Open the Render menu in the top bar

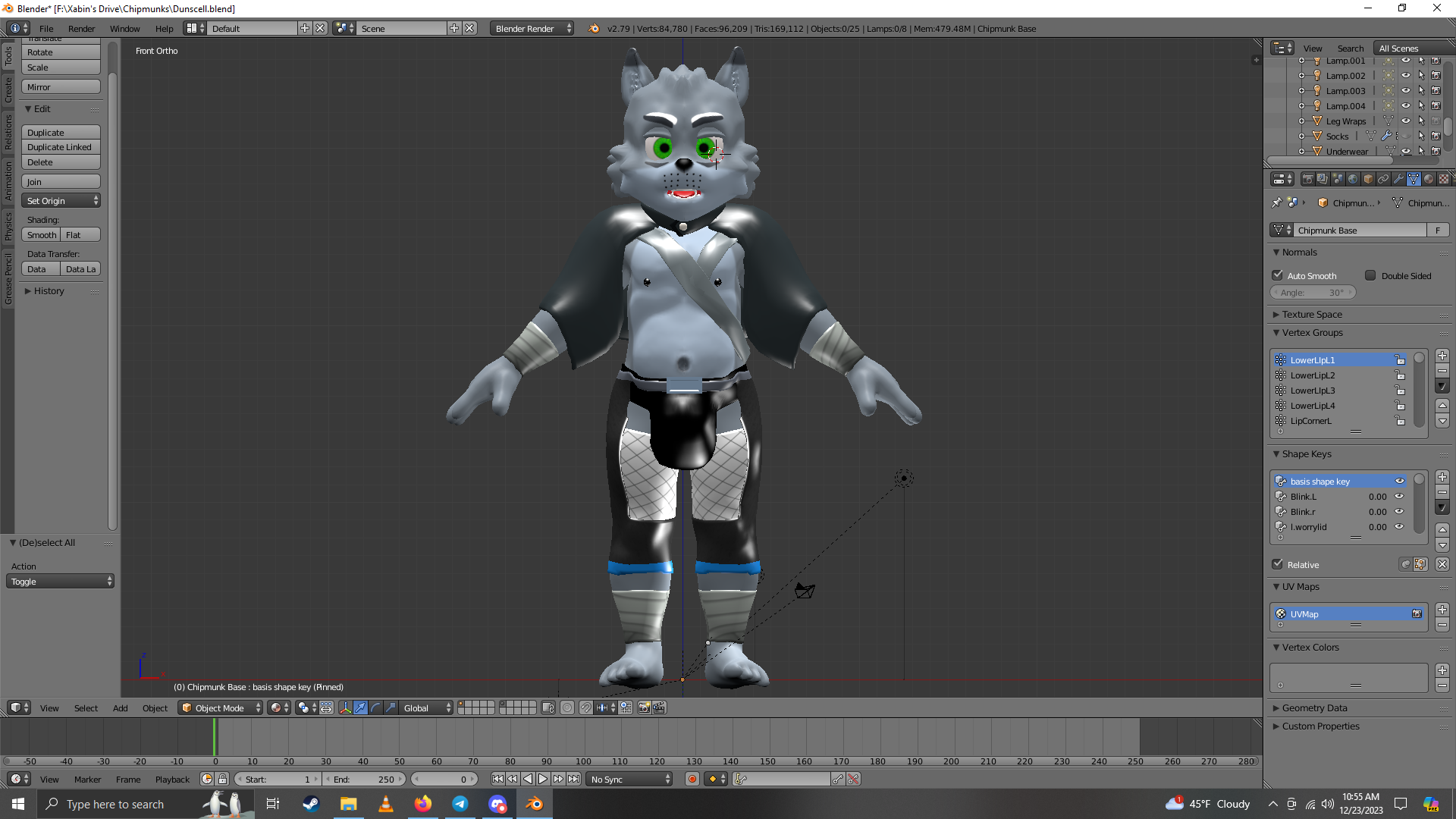point(81,29)
